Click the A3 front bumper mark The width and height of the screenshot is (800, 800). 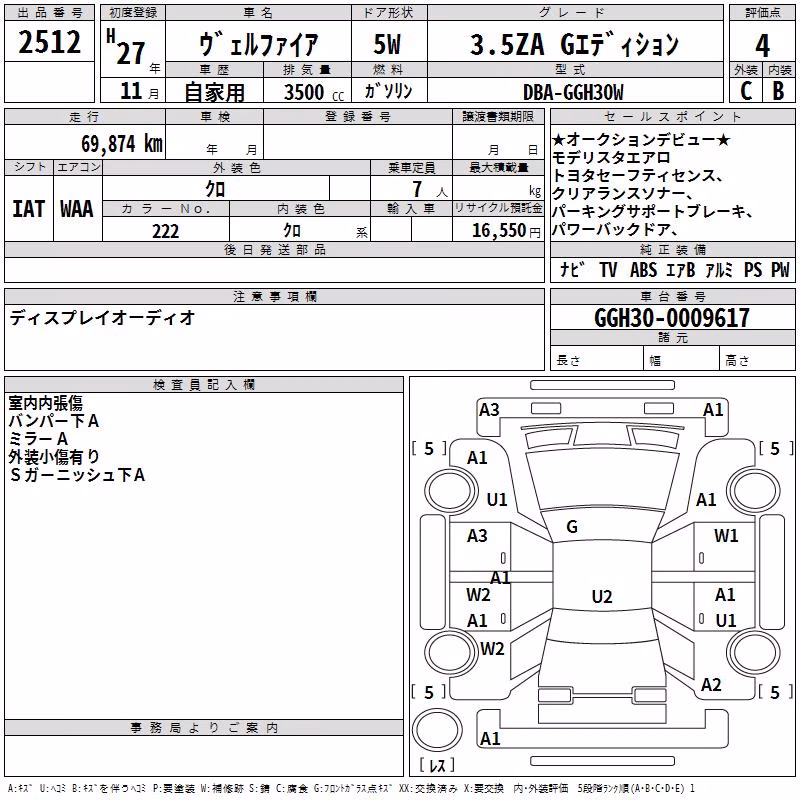tap(489, 410)
